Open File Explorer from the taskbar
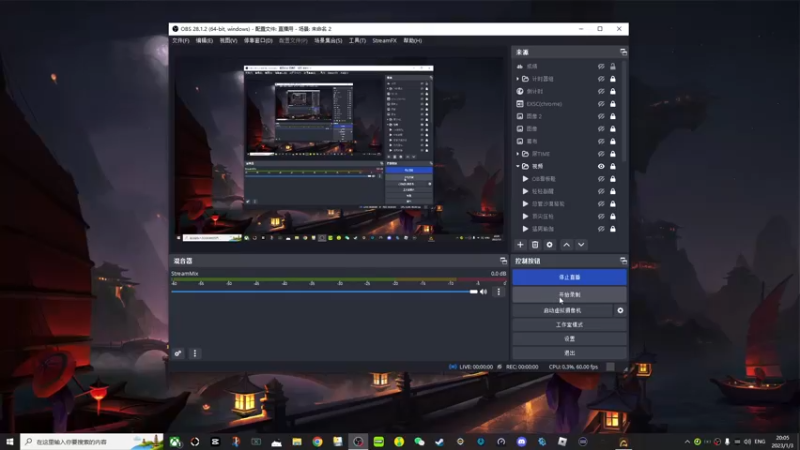800x450 pixels. coord(297,442)
